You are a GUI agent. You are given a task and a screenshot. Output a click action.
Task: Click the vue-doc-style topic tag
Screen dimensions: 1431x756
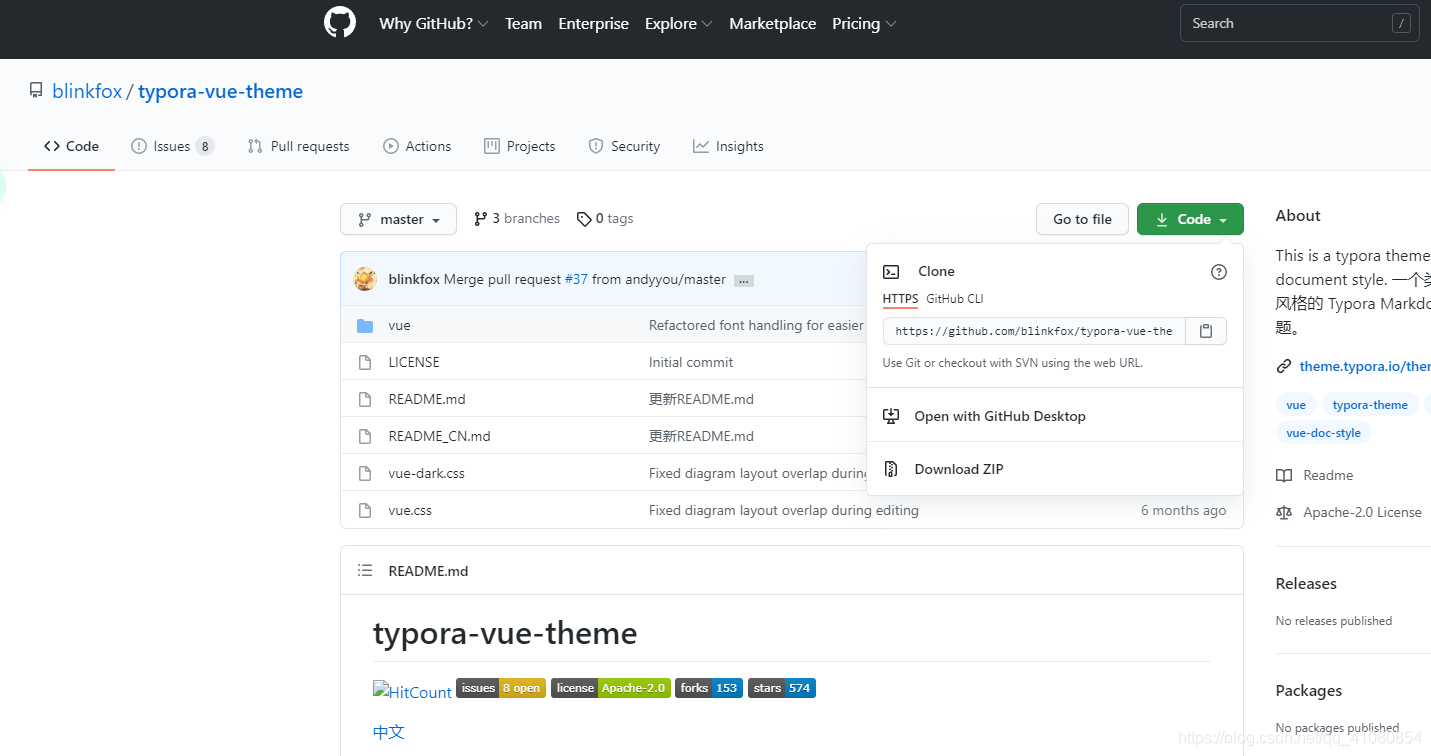tap(1323, 433)
